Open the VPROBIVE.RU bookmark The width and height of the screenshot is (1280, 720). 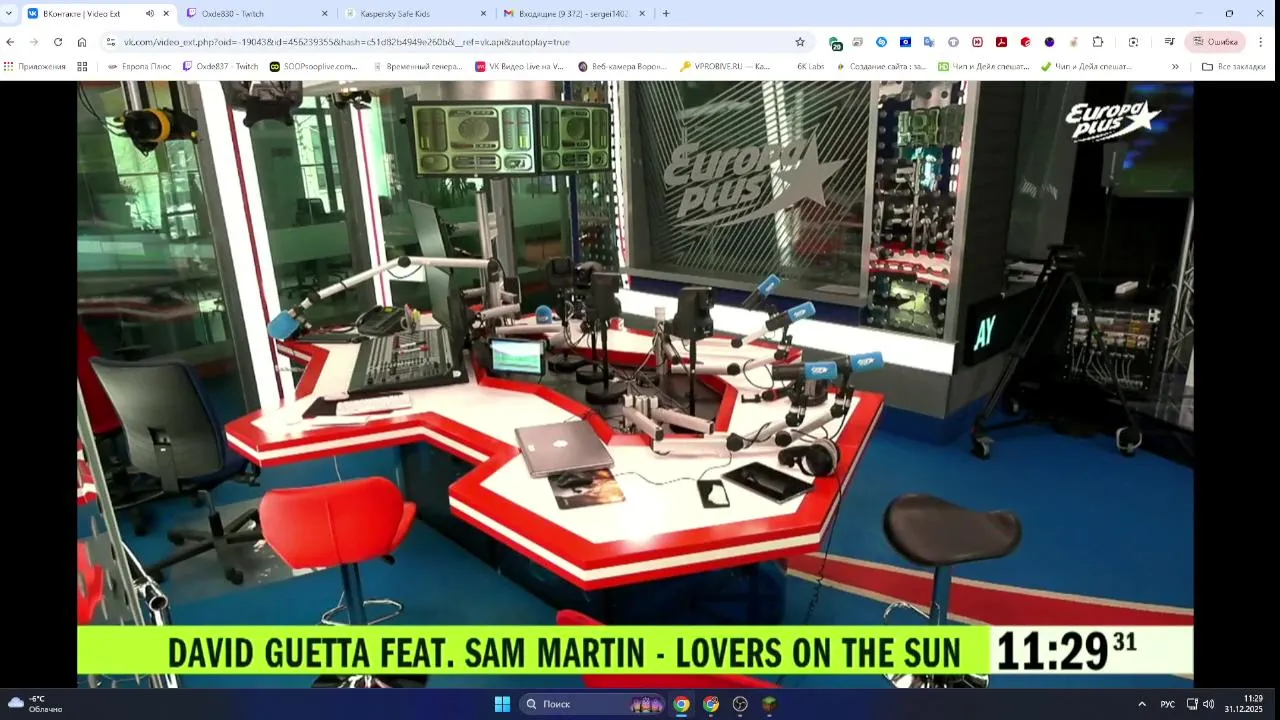(x=726, y=67)
